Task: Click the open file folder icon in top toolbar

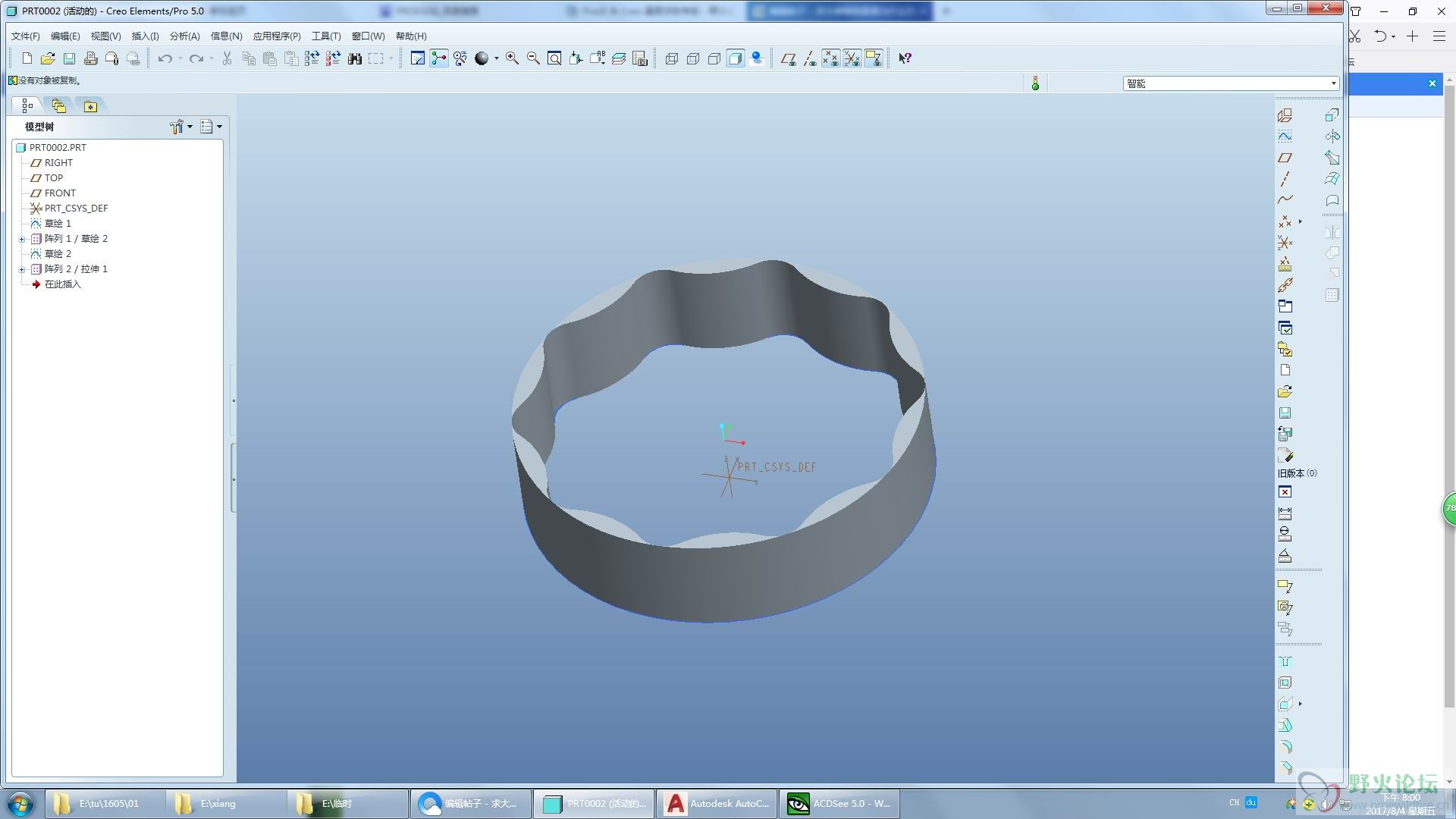Action: [x=48, y=58]
